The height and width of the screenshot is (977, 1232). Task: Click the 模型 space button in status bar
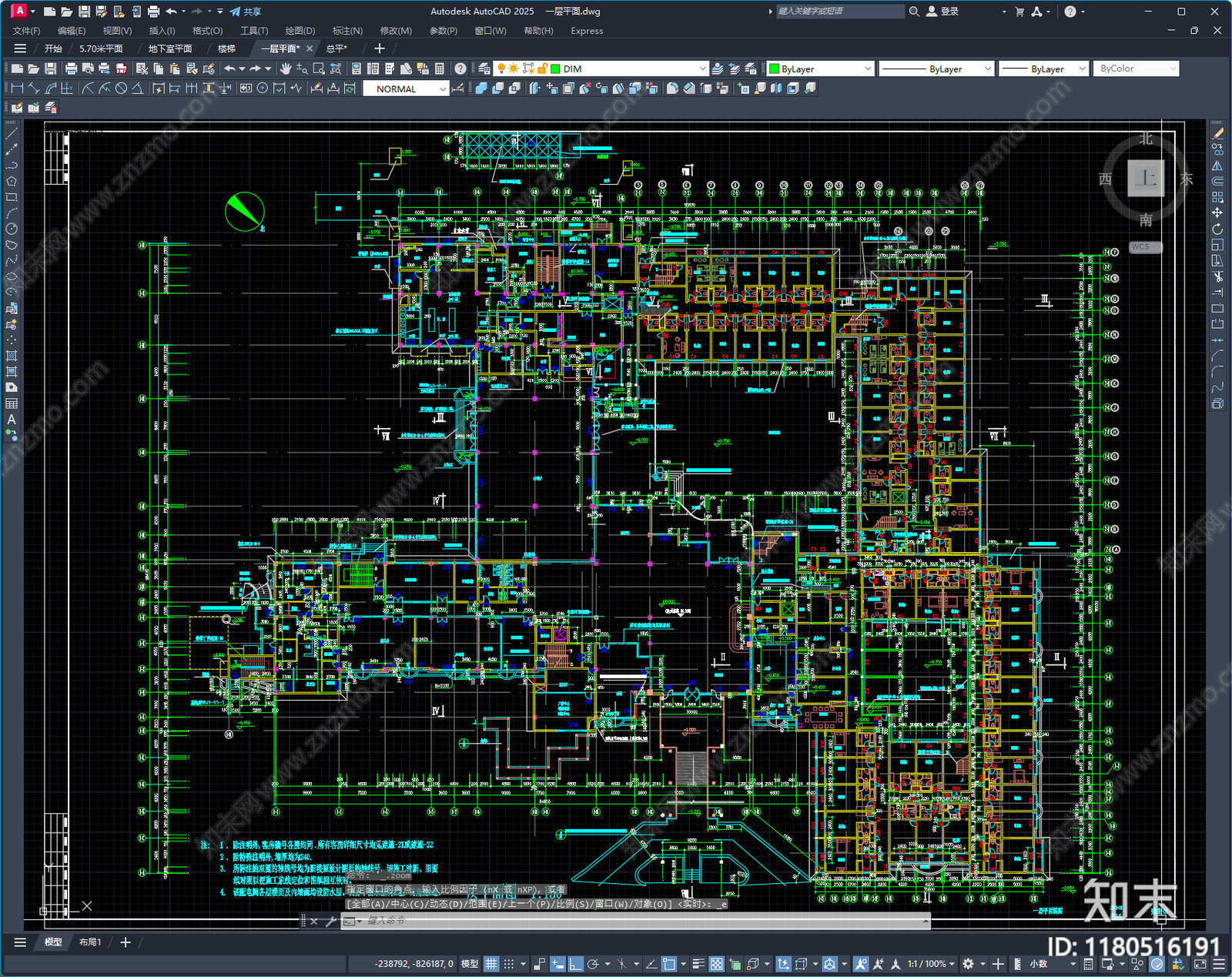[470, 964]
